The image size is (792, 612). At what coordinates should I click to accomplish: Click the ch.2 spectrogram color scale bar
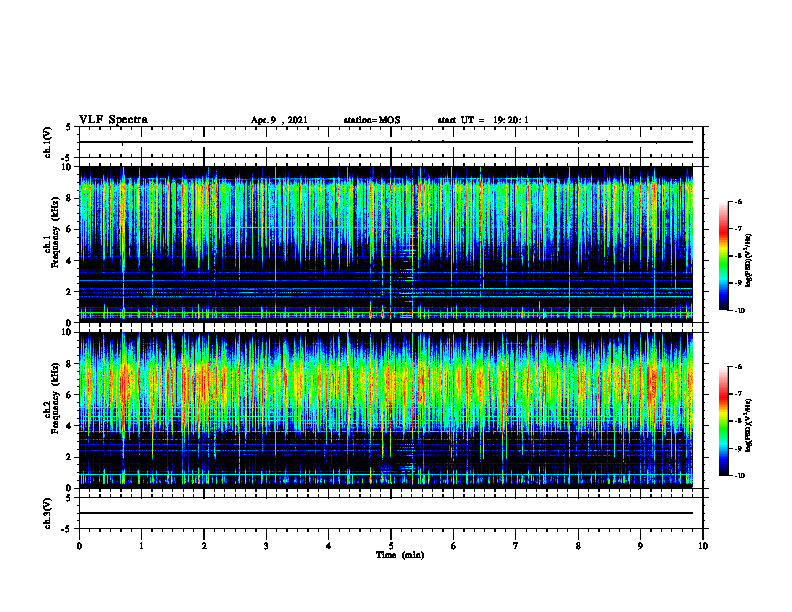pyautogui.click(x=724, y=421)
